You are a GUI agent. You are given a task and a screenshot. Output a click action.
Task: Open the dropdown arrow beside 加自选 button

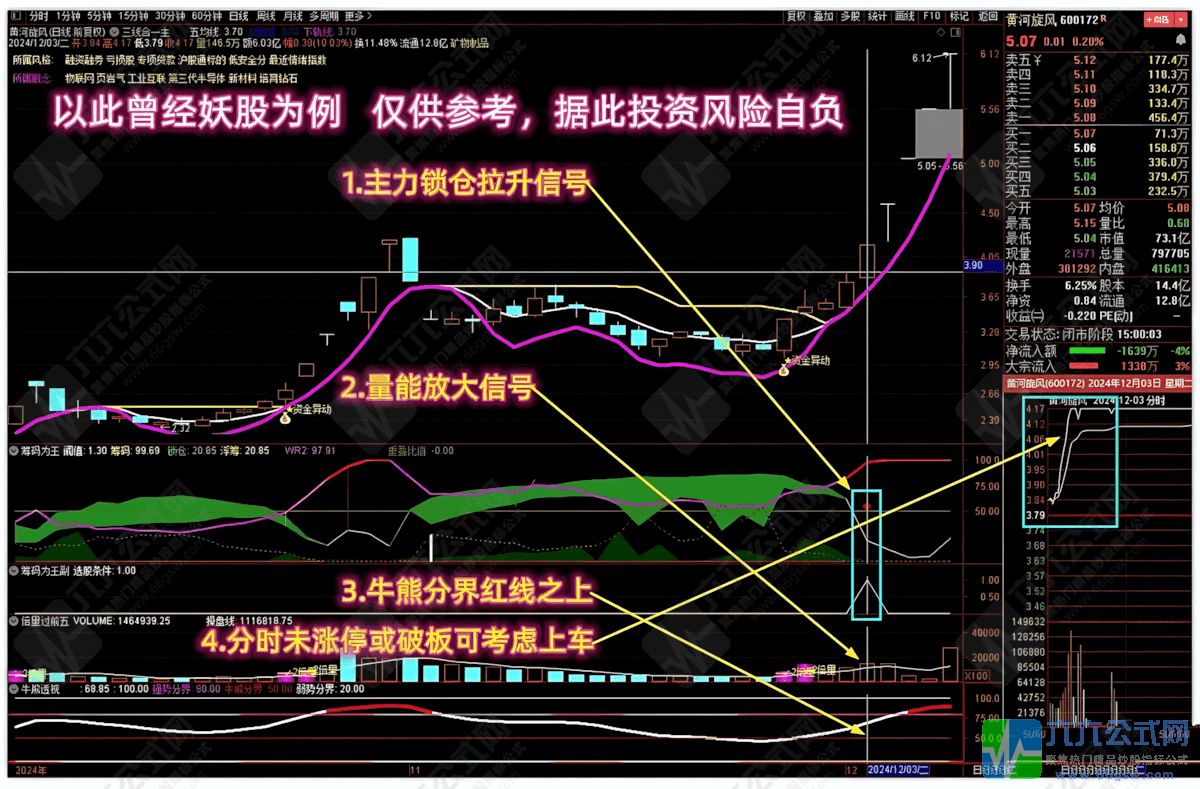click(x=1181, y=19)
